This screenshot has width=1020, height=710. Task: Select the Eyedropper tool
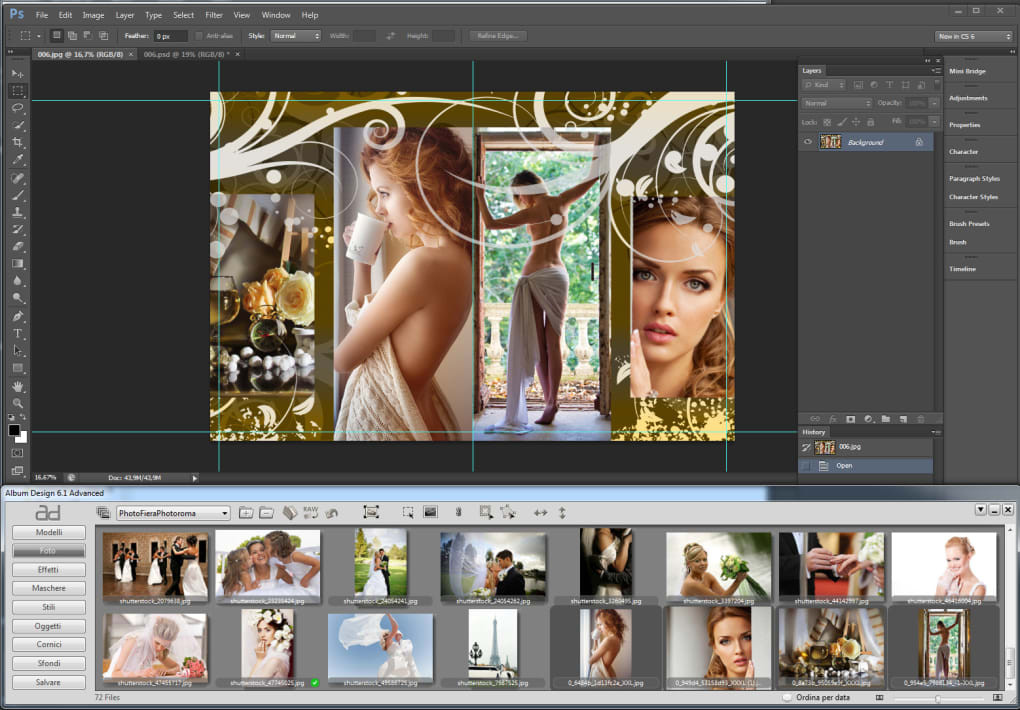pyautogui.click(x=17, y=159)
